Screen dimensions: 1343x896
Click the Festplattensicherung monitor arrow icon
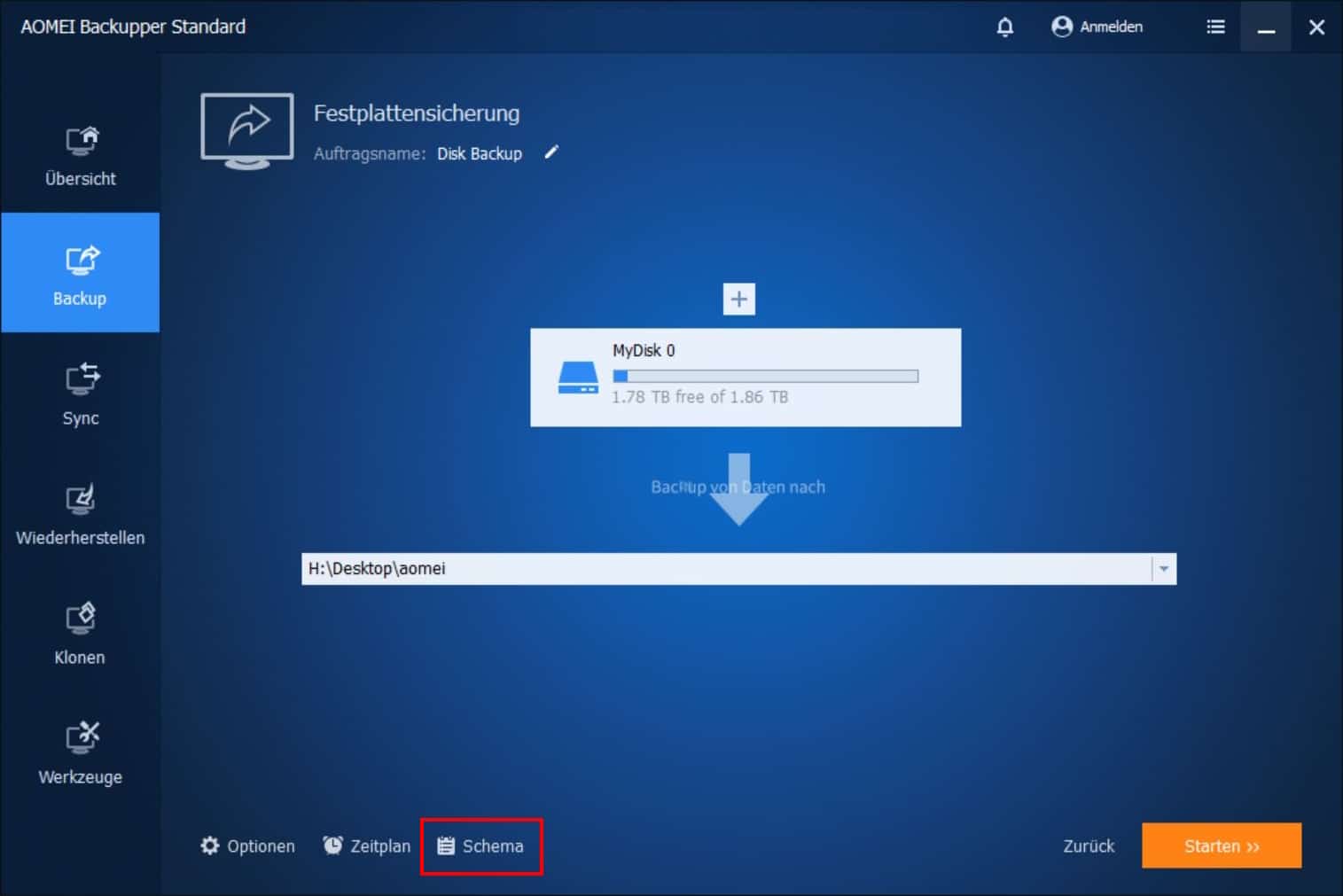pyautogui.click(x=247, y=131)
